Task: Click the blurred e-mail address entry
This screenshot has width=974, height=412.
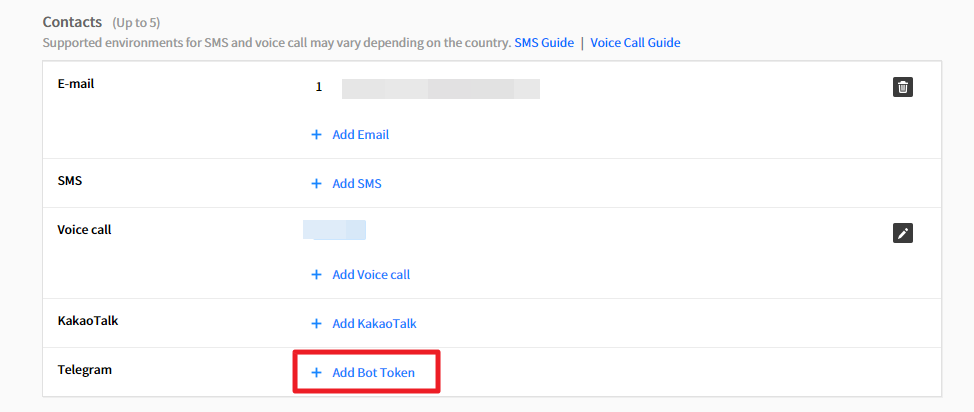Action: coord(440,89)
